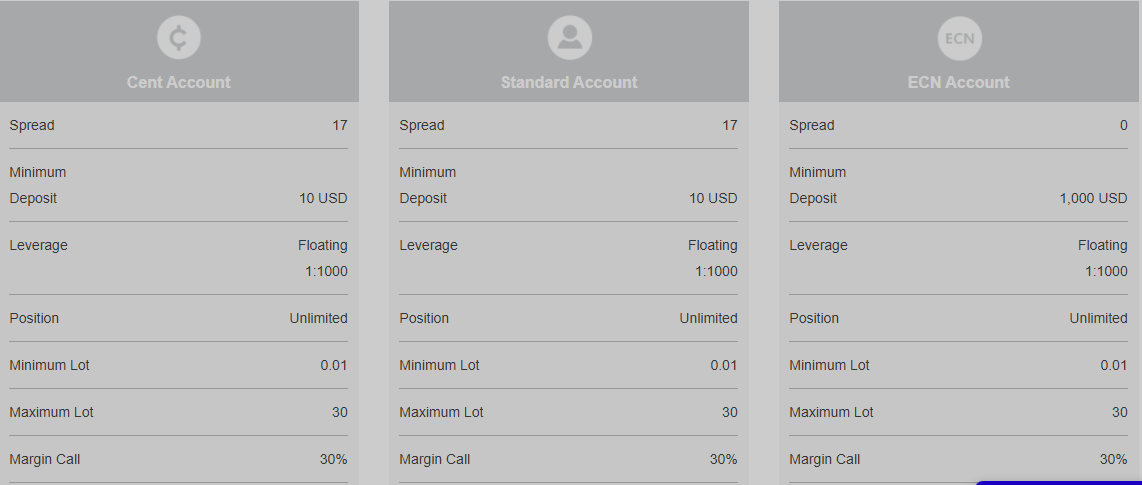1142x485 pixels.
Task: Click the Cent Account Maximum Lot label
Action: click(52, 412)
